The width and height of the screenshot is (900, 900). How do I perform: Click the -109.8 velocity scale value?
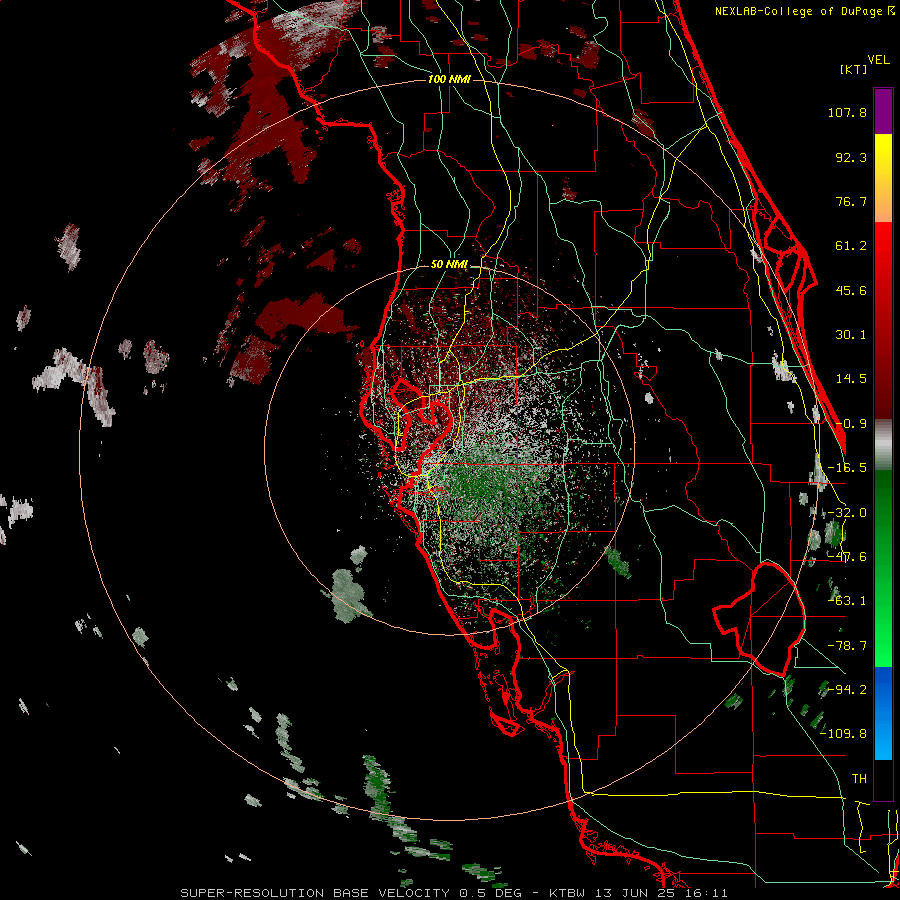click(x=844, y=734)
